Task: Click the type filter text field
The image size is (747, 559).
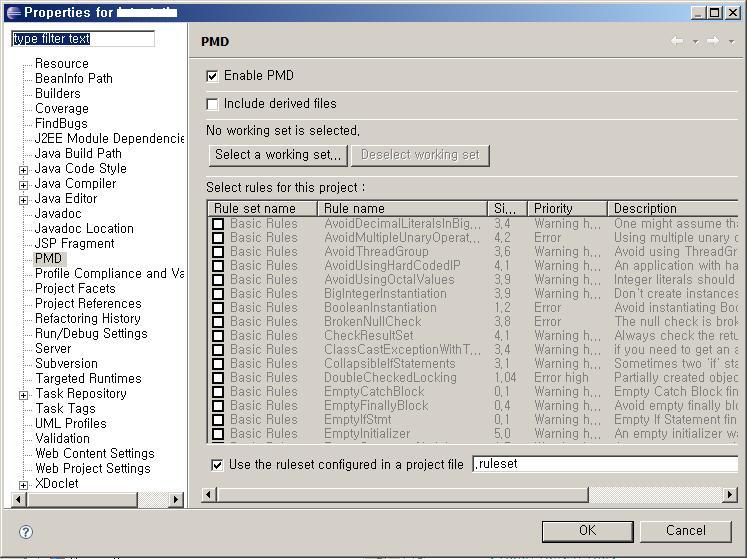Action: (x=83, y=39)
